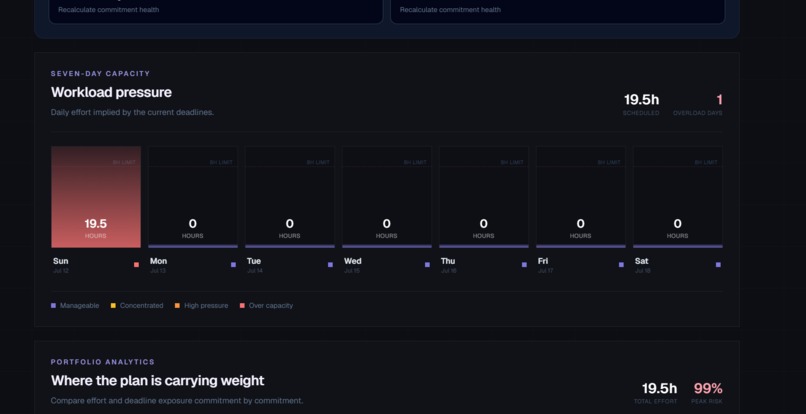Choose the Saturday 0 hours capacity bar
The width and height of the screenshot is (806, 414).
pos(678,197)
